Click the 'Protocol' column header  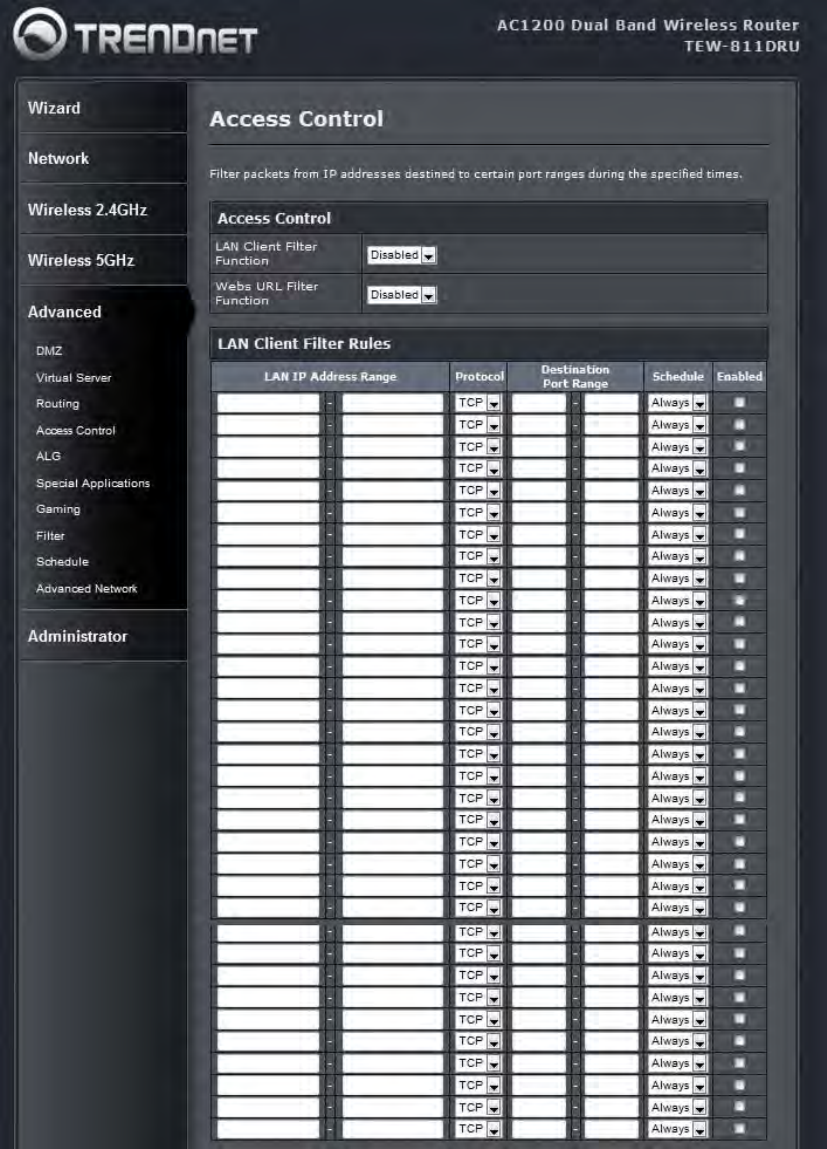click(x=479, y=377)
